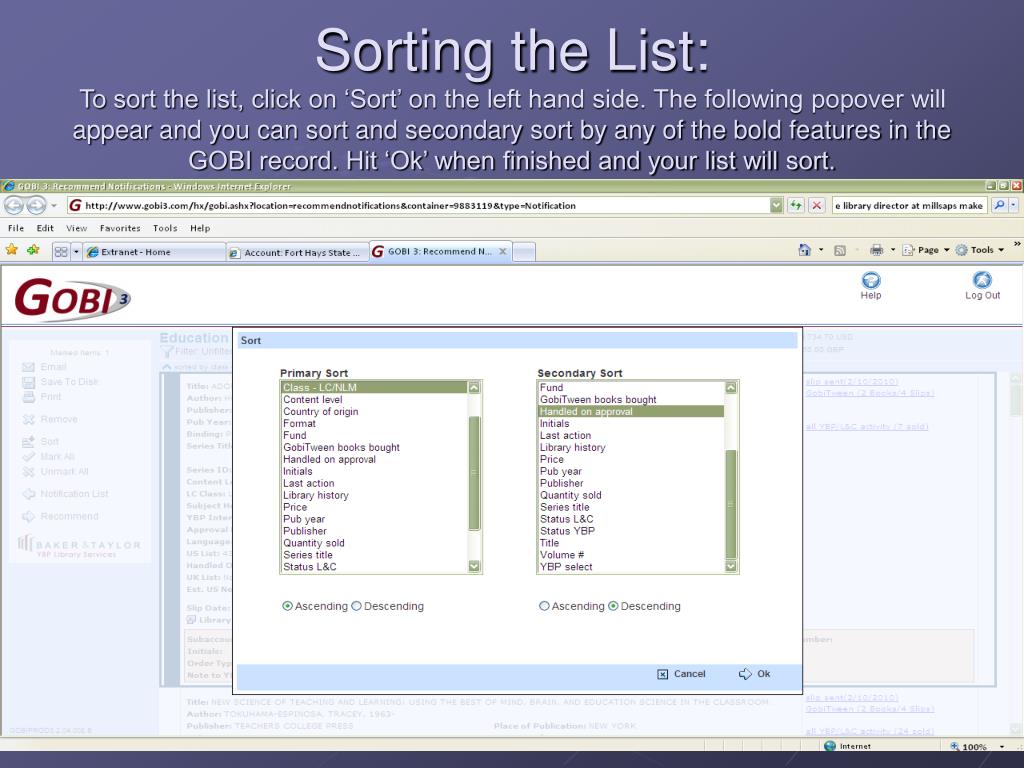
Task: Click the browser Forward arrow button
Action: (x=36, y=205)
